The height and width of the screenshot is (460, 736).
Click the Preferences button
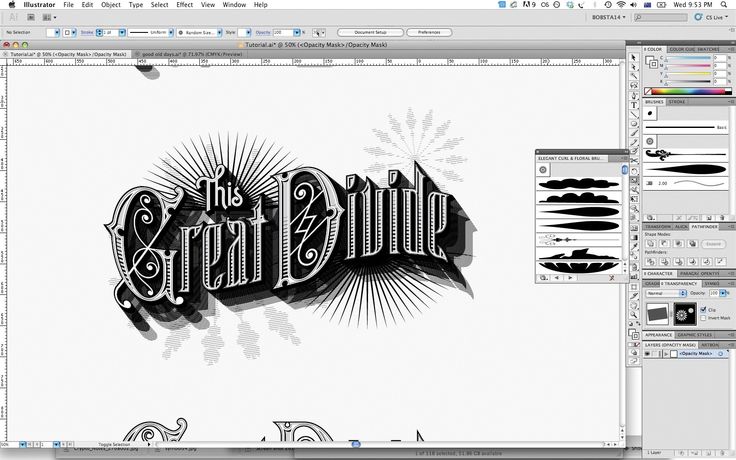point(428,32)
